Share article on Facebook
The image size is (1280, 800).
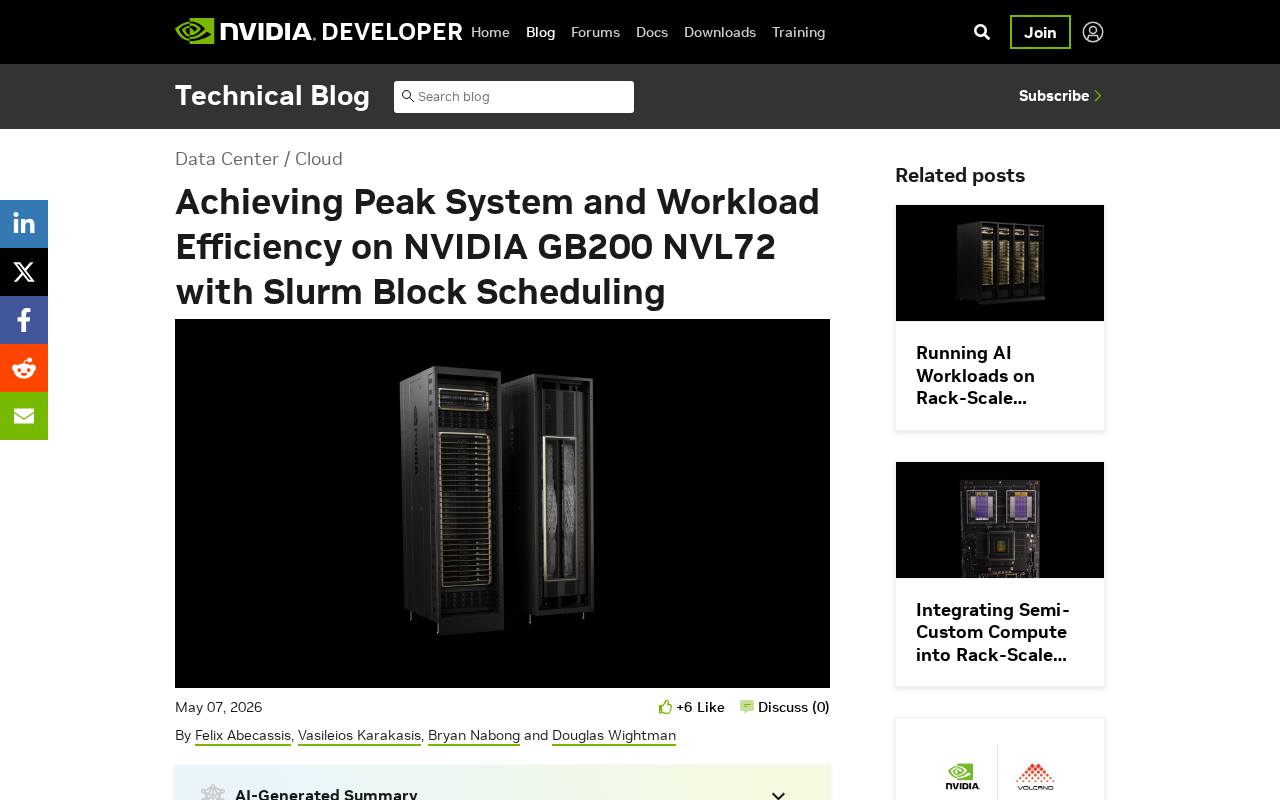(x=24, y=320)
